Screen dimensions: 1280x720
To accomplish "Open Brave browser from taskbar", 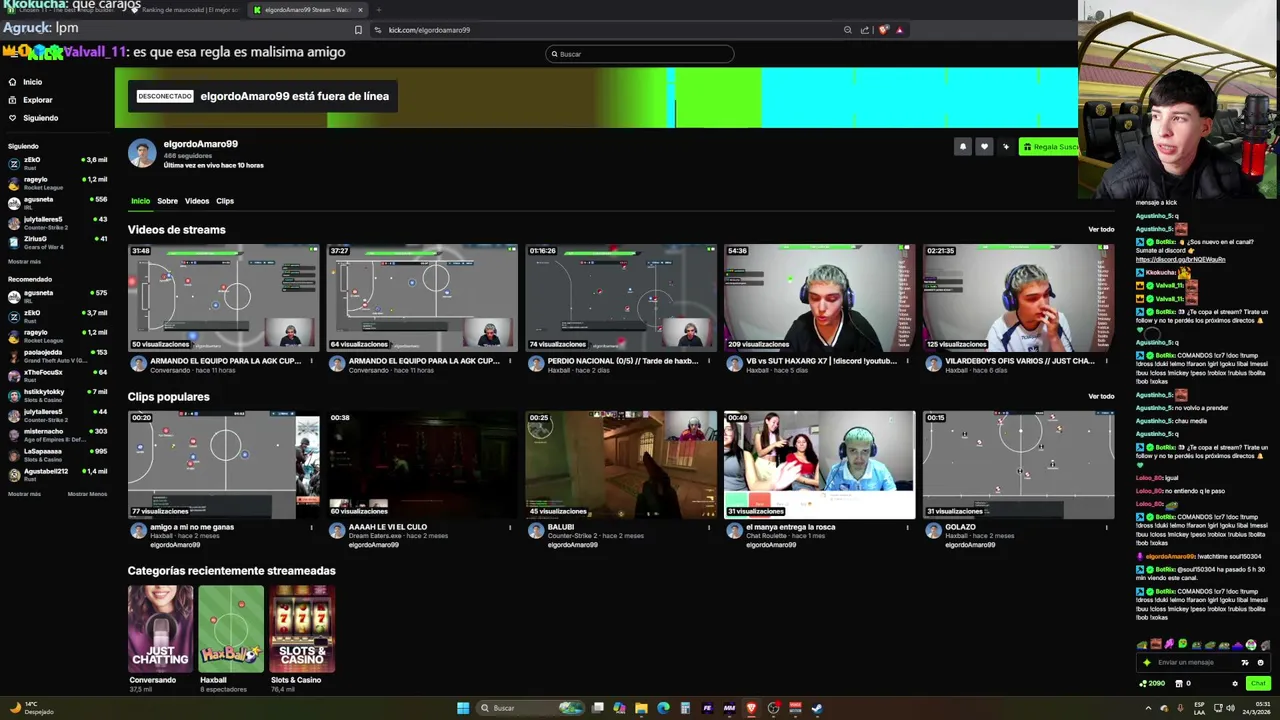I will 751,708.
